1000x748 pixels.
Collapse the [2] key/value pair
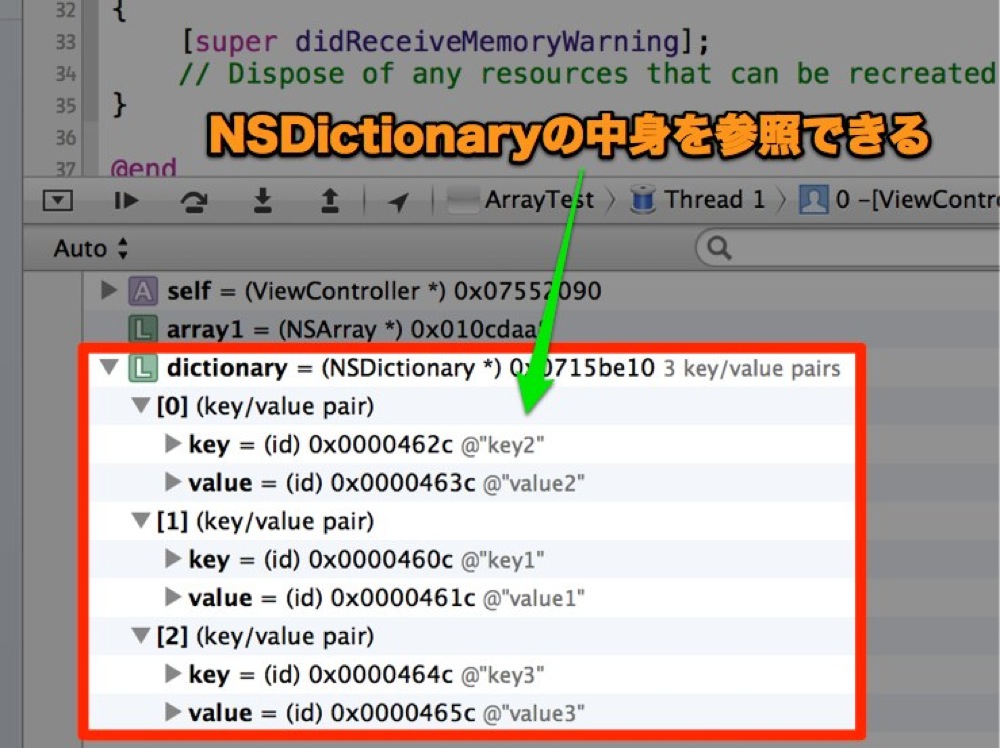tap(141, 635)
